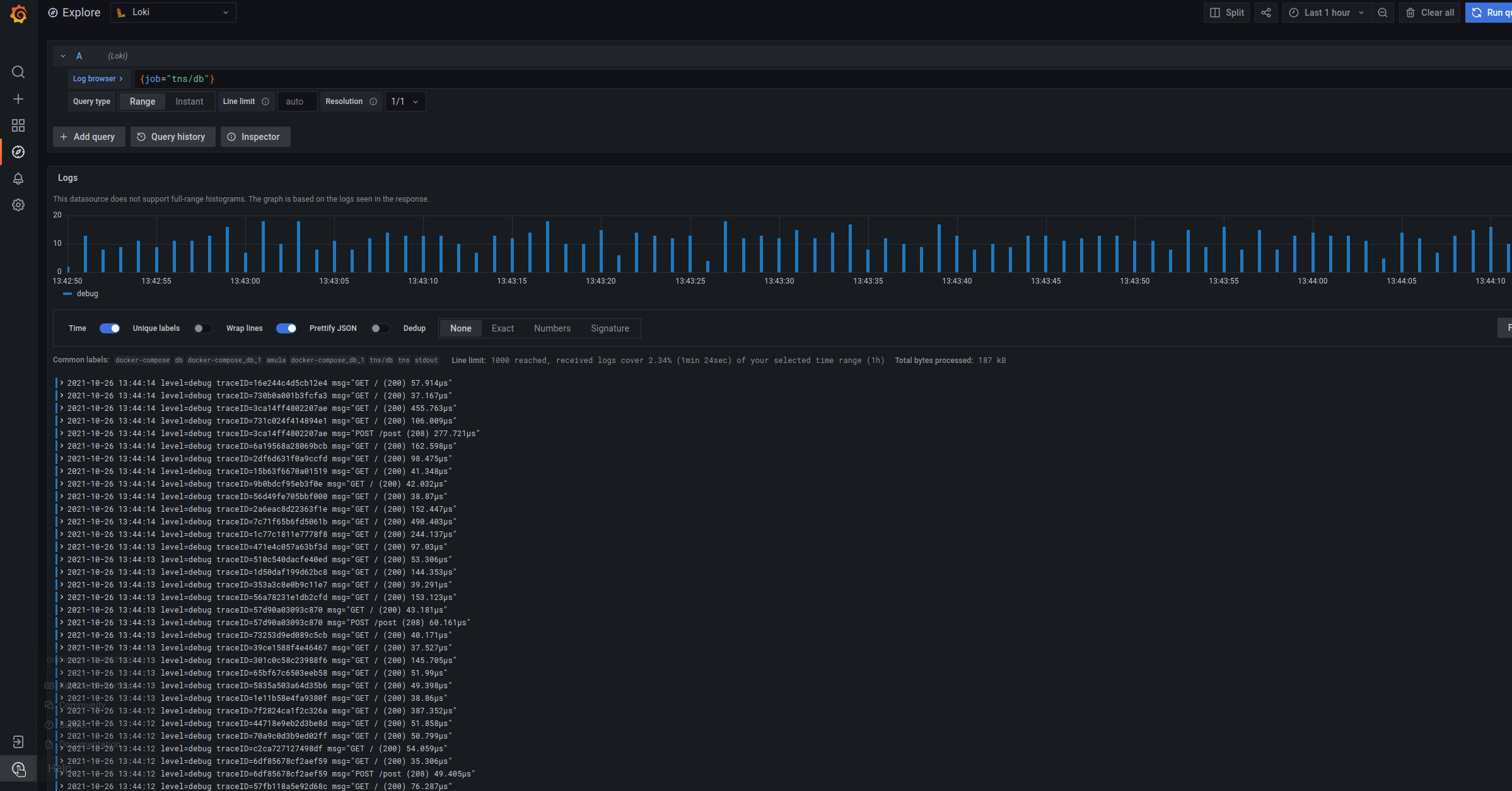The height and width of the screenshot is (791, 1512).
Task: Click the share shortened link icon
Action: 1265,13
